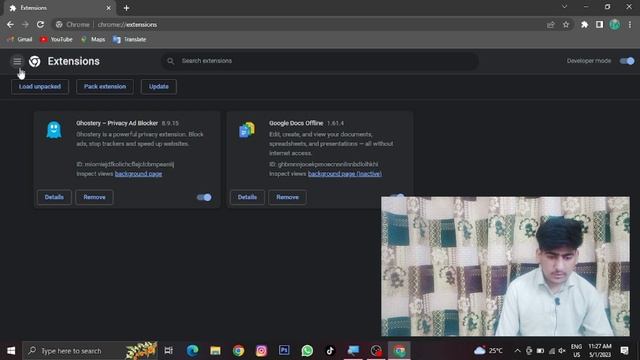Open WhatsApp from taskbar
Image resolution: width=640 pixels, height=360 pixels.
307,351
